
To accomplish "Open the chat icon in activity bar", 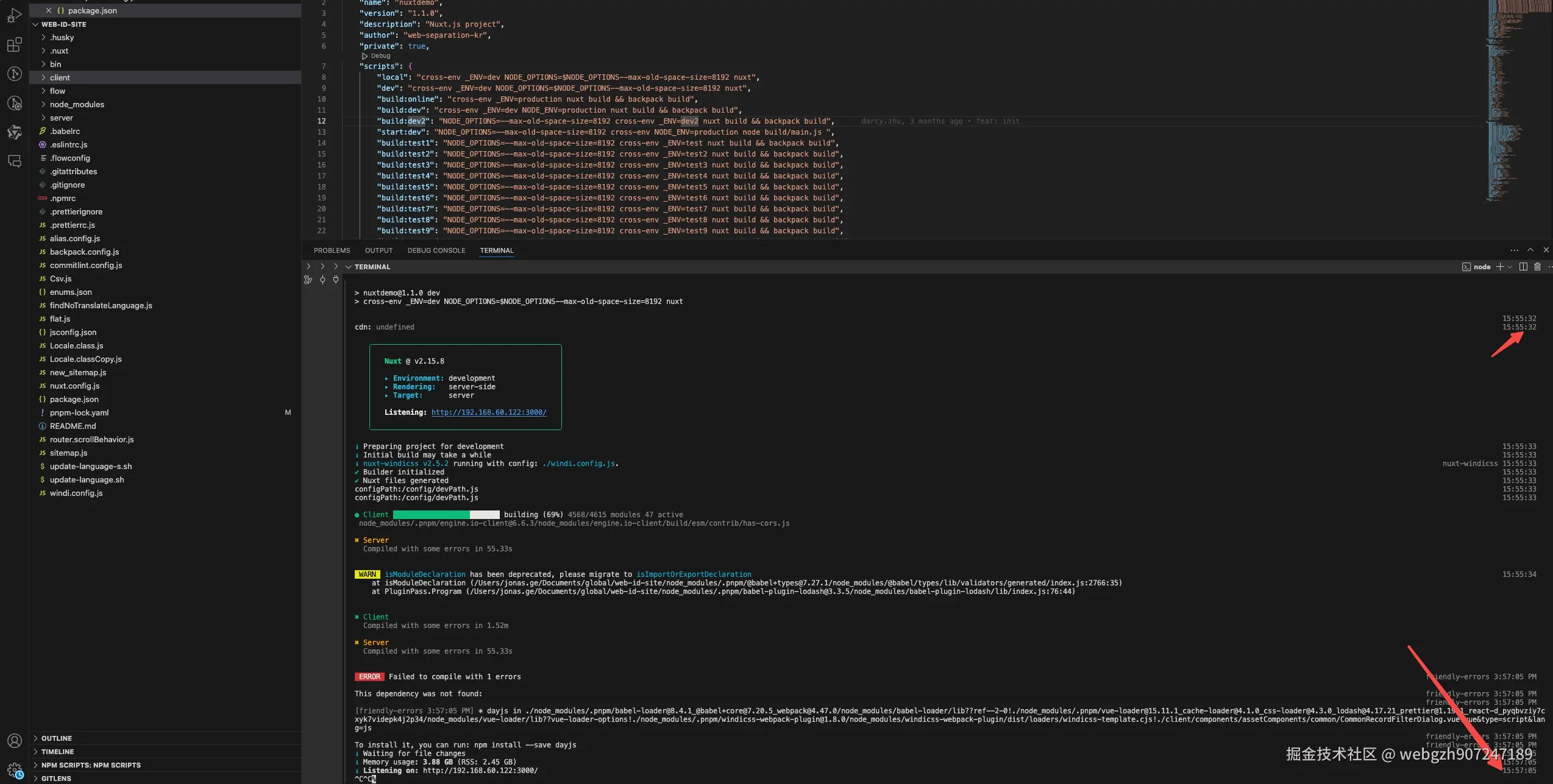I will (14, 161).
